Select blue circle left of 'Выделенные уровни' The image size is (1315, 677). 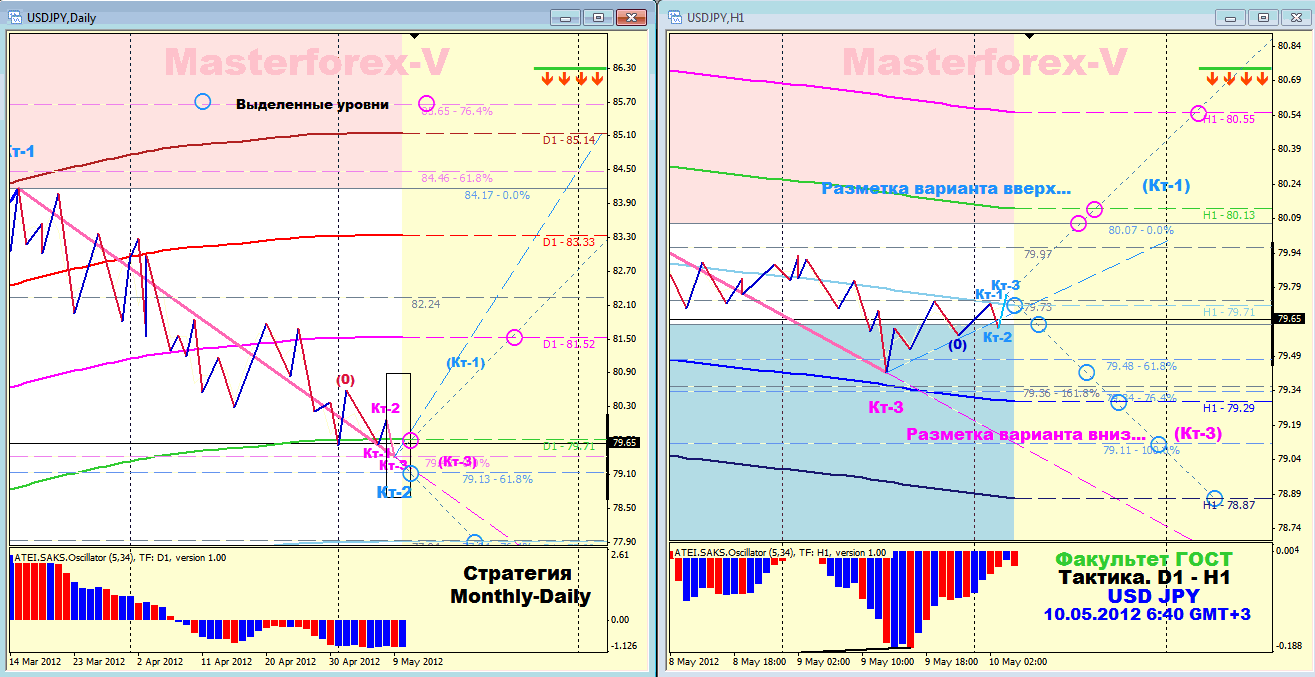(203, 101)
